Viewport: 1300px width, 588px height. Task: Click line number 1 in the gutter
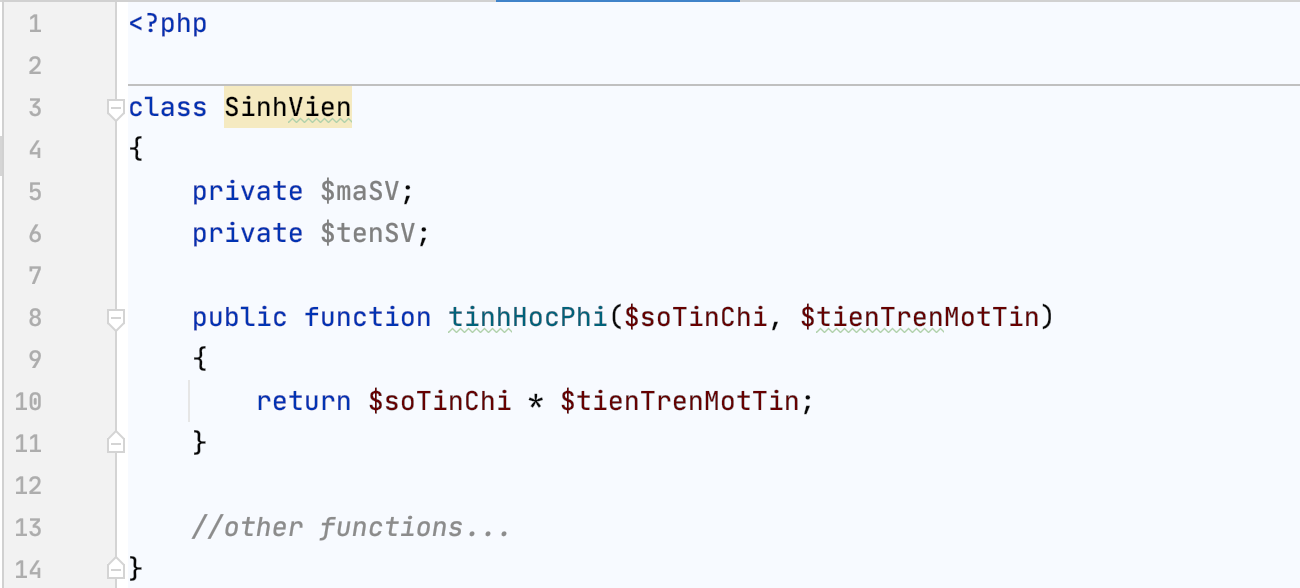[35, 24]
